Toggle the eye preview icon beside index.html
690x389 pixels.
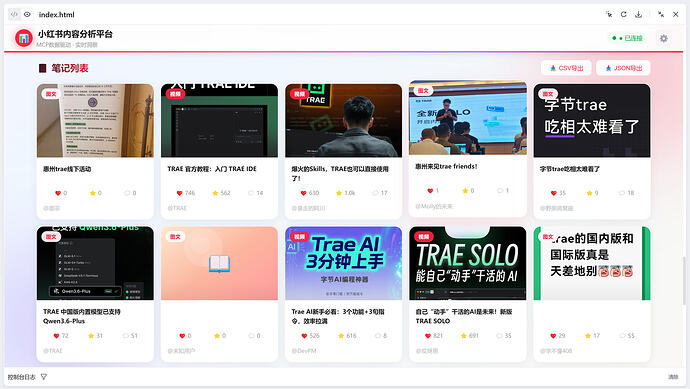[27, 15]
